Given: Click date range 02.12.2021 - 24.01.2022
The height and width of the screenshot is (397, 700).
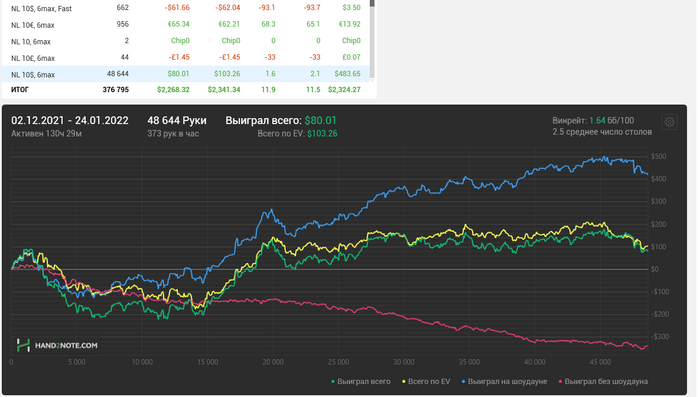Looking at the screenshot, I should [70, 121].
